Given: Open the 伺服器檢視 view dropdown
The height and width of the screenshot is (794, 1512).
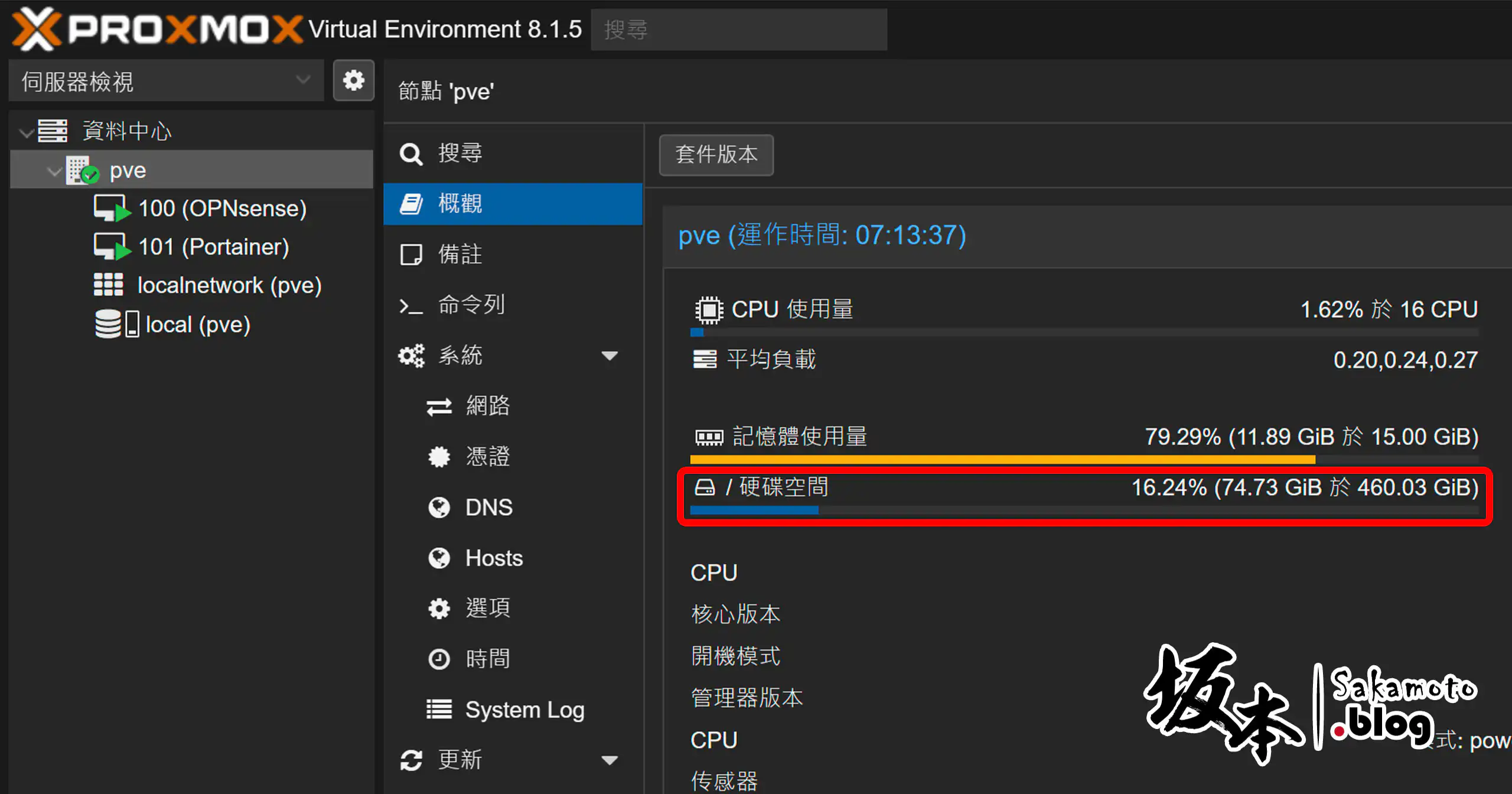Looking at the screenshot, I should tap(167, 80).
